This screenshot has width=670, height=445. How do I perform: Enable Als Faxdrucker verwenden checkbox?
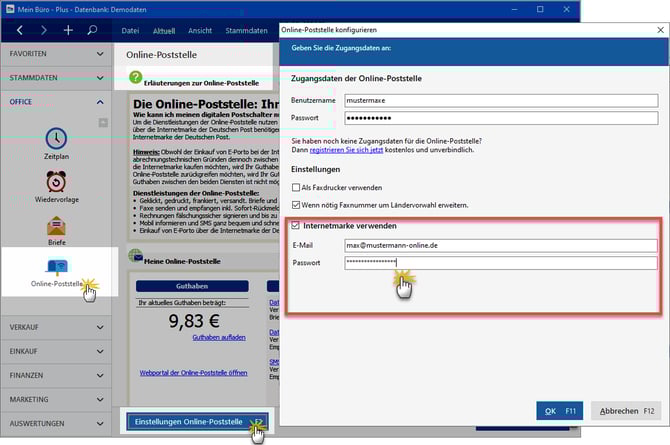point(296,187)
